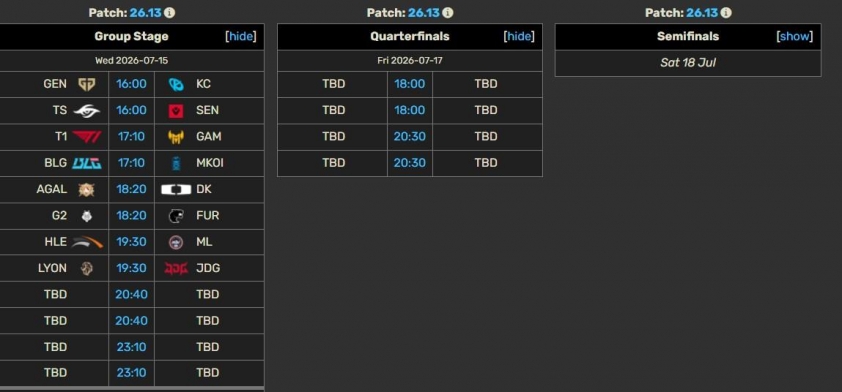Open info icon next to Group Stage patch

tap(169, 13)
